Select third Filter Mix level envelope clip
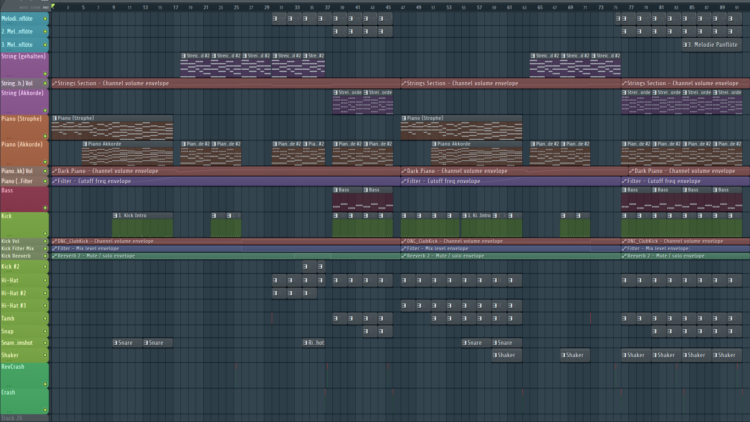The image size is (750, 422). pos(685,248)
